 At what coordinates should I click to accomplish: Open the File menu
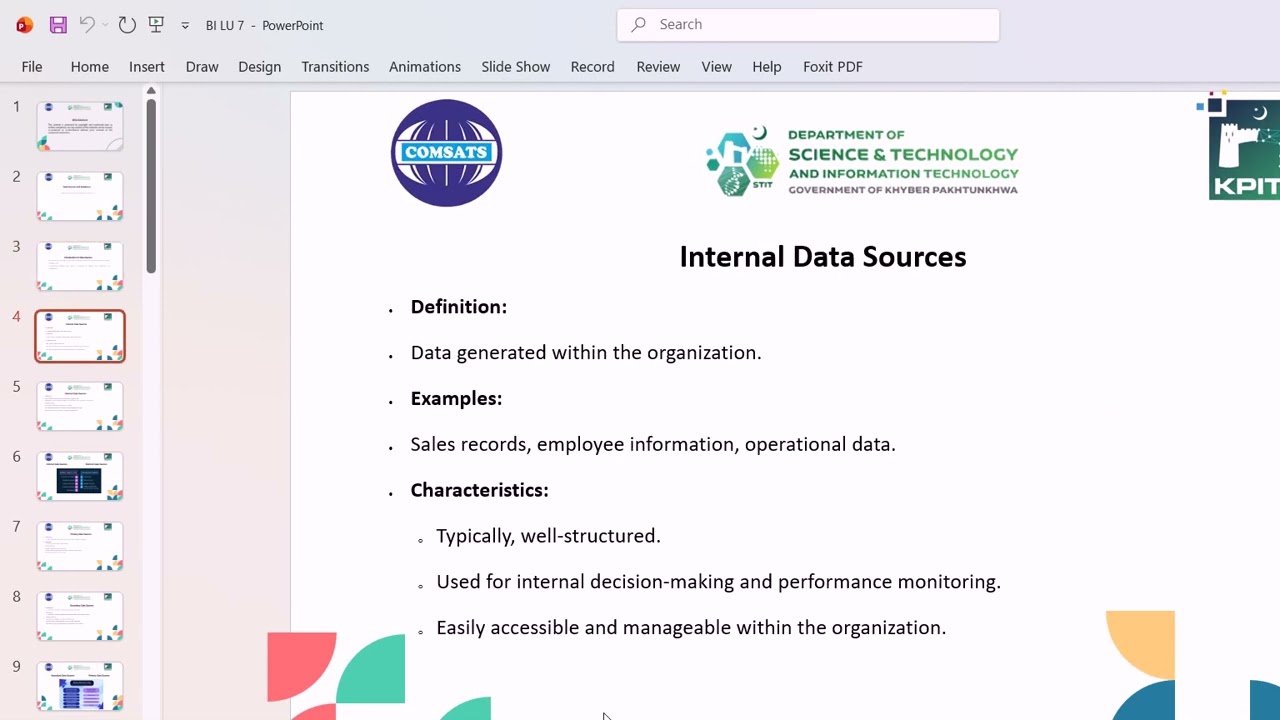click(x=32, y=66)
